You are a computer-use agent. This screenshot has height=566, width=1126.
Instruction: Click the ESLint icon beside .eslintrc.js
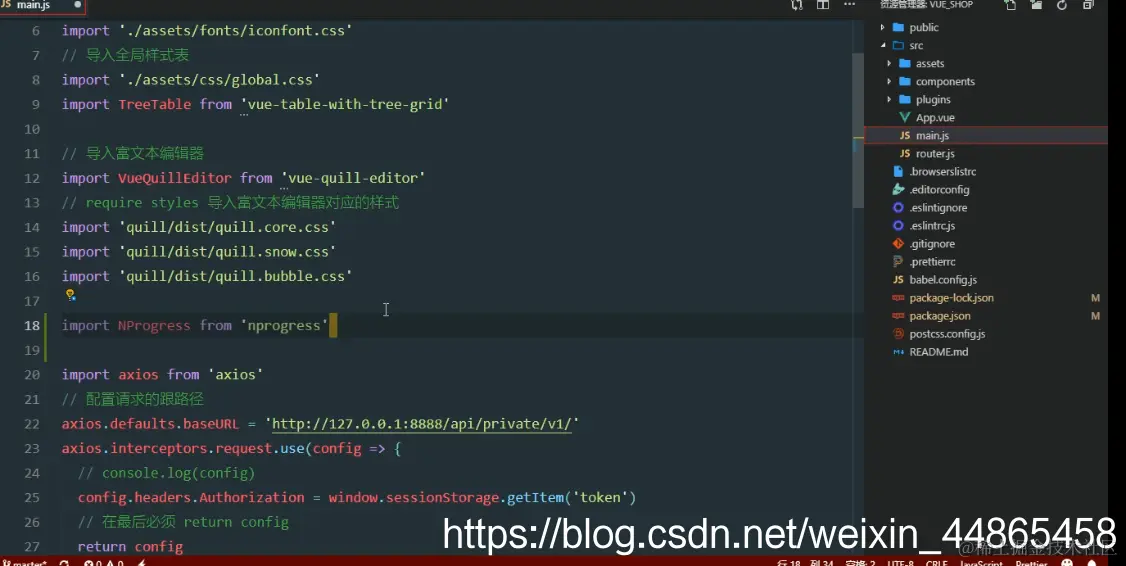point(898,226)
